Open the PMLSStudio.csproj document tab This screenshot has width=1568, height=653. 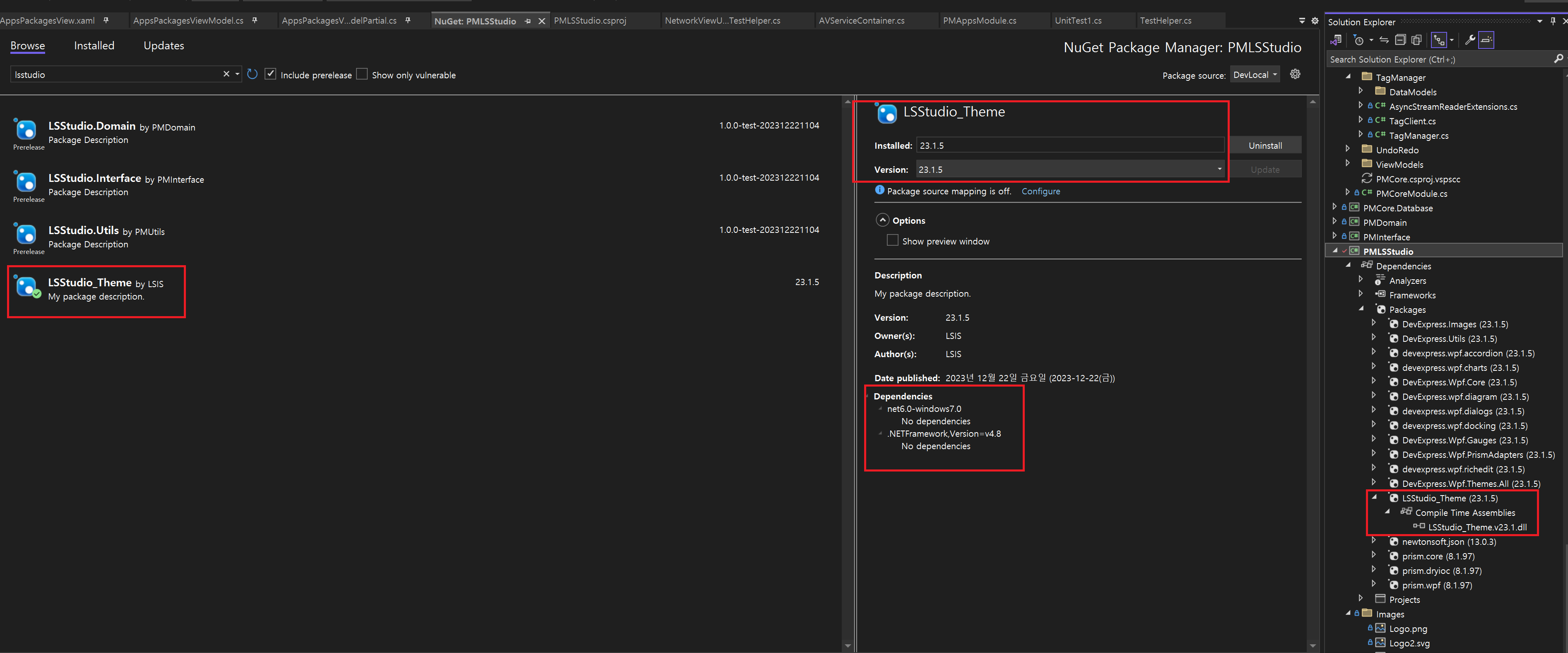click(590, 21)
